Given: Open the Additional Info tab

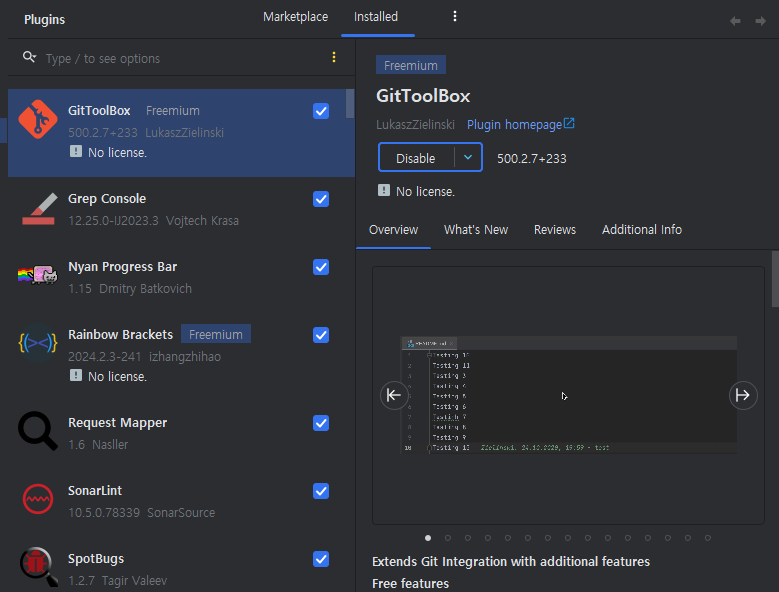Looking at the screenshot, I should (x=642, y=230).
